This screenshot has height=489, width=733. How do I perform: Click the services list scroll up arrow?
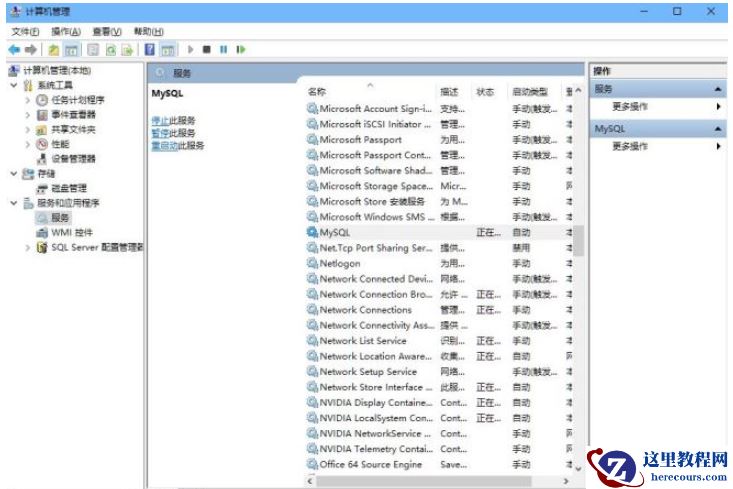pos(579,91)
